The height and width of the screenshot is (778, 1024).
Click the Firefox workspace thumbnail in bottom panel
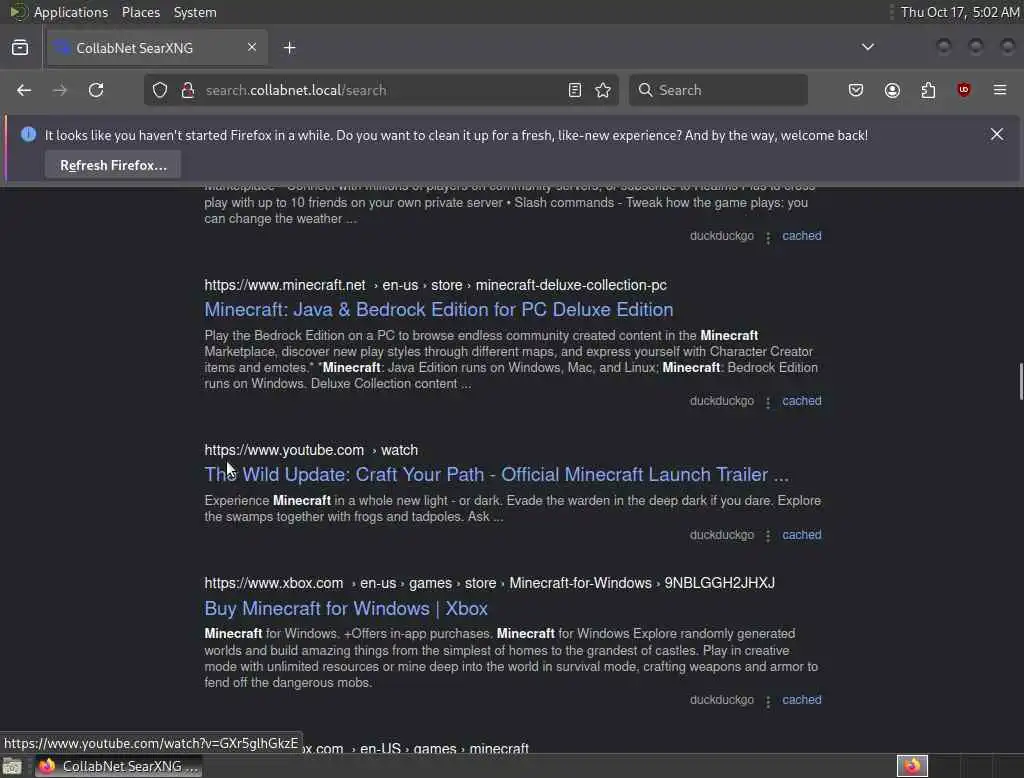coord(912,766)
